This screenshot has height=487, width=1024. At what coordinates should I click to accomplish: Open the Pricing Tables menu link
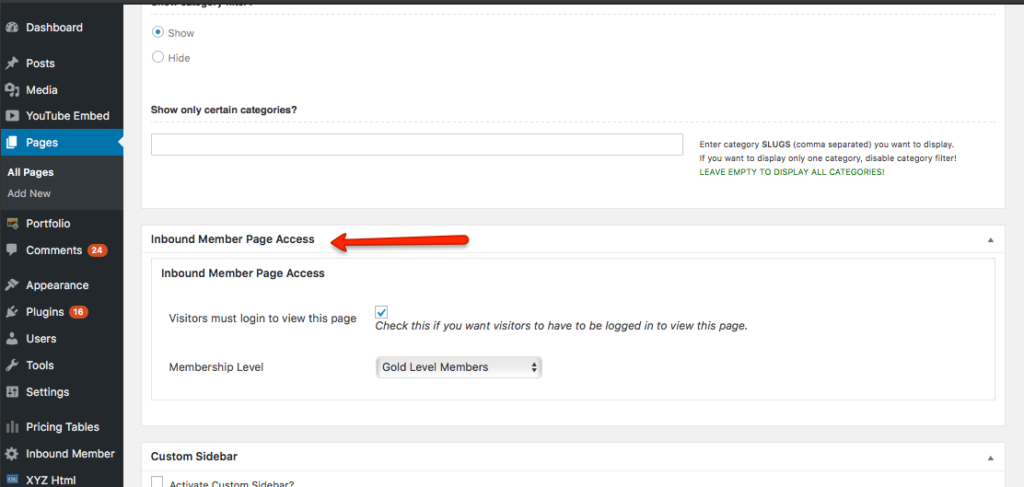point(61,427)
